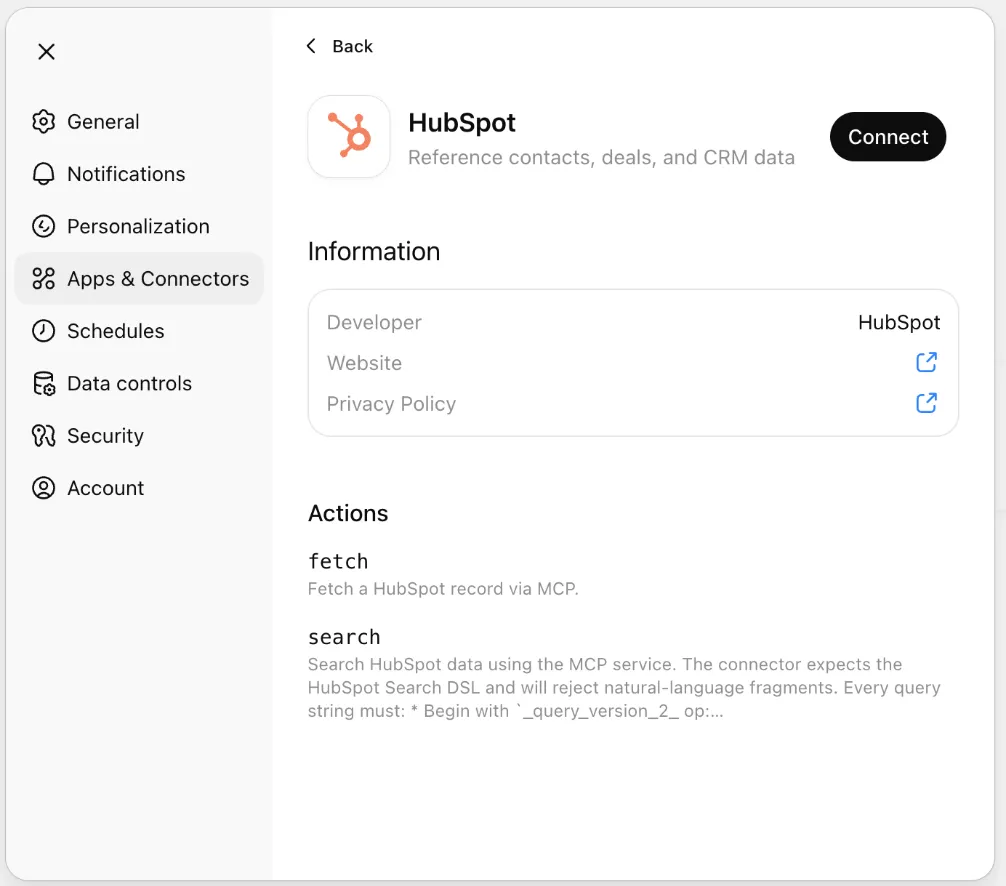The width and height of the screenshot is (1006, 886).
Task: Open the Privacy Policy external link icon
Action: click(x=926, y=403)
